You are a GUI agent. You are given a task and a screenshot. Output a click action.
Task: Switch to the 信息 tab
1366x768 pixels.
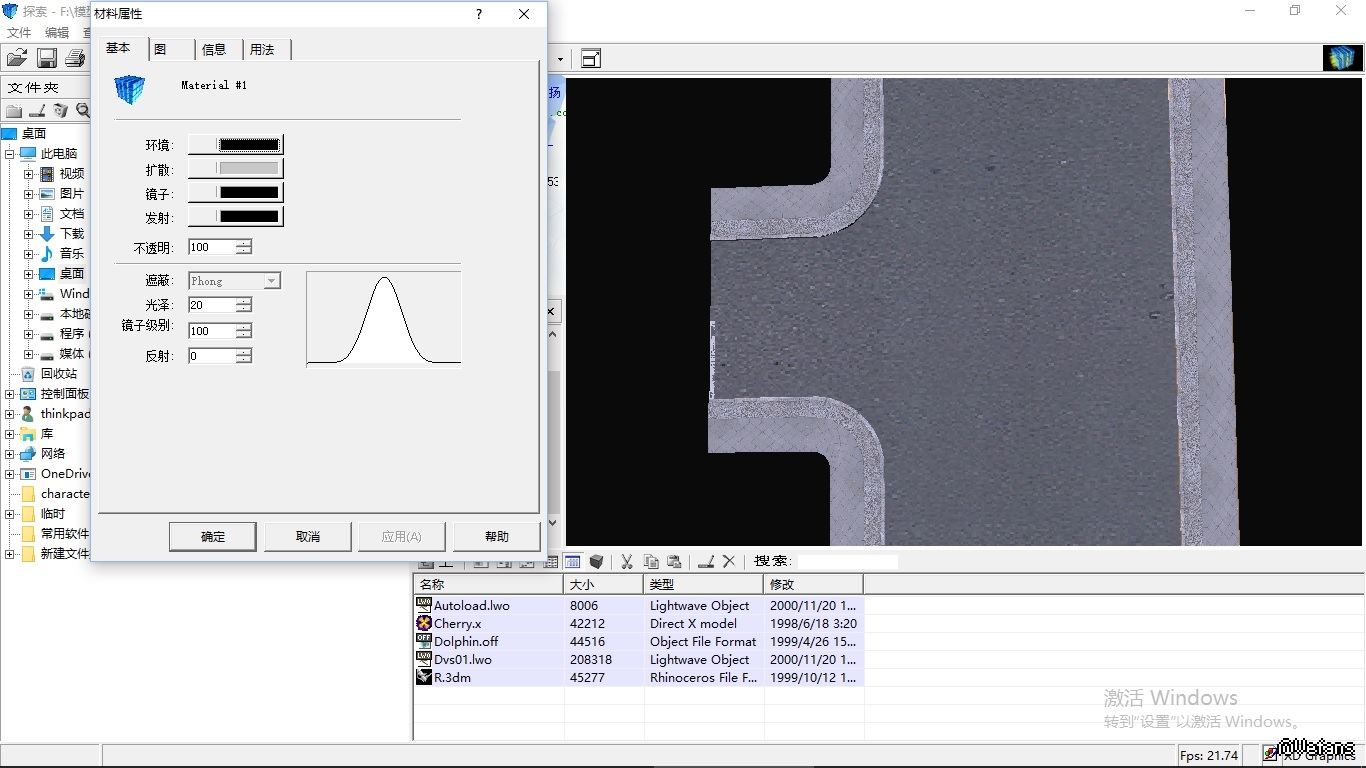214,49
